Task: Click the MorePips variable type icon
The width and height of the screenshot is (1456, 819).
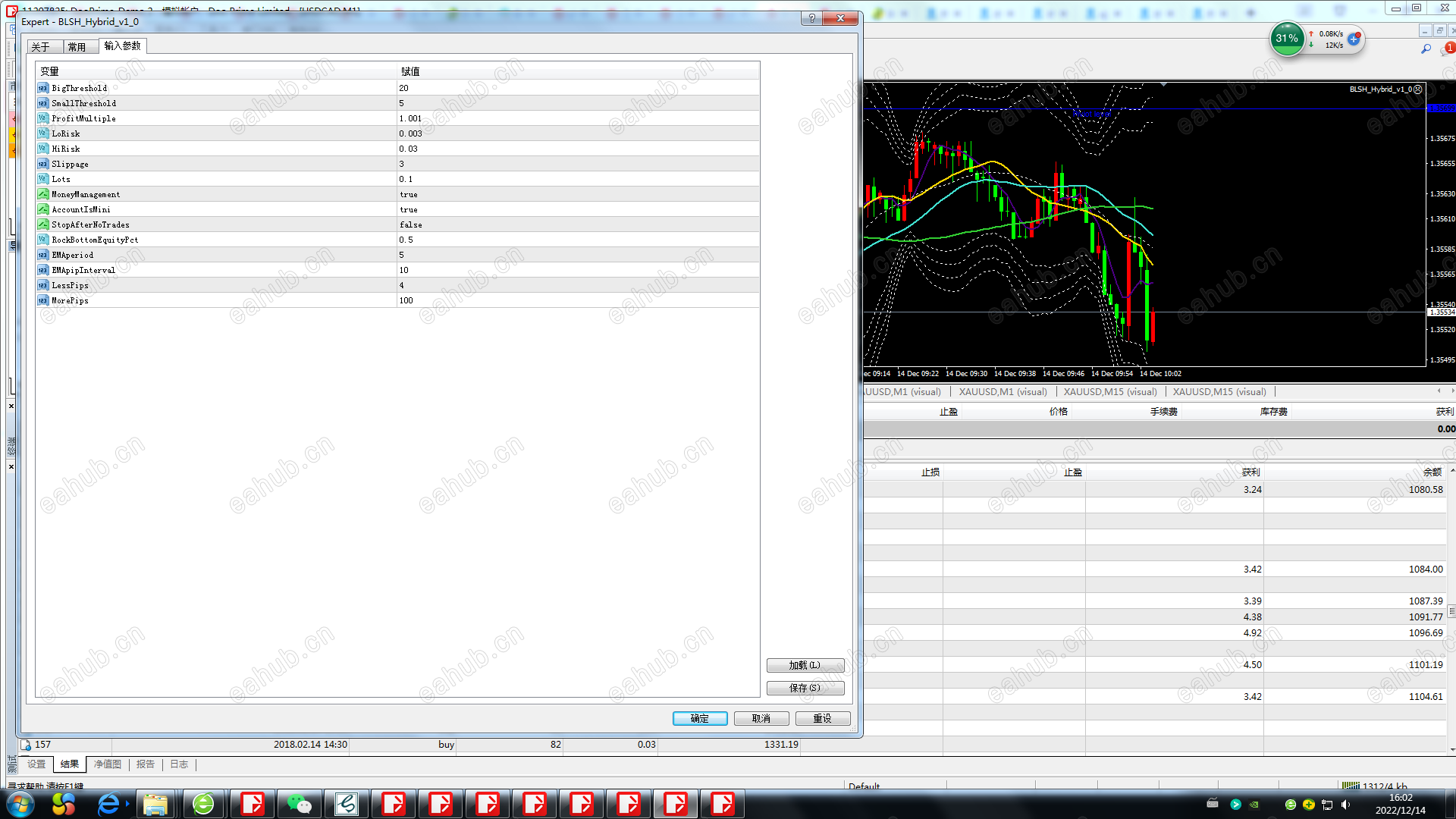Action: 43,300
